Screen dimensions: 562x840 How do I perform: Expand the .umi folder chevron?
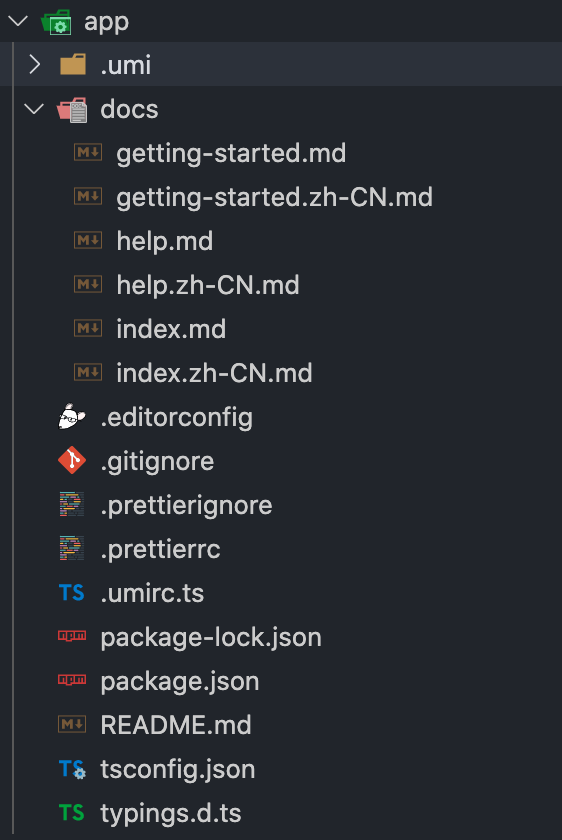tap(35, 65)
